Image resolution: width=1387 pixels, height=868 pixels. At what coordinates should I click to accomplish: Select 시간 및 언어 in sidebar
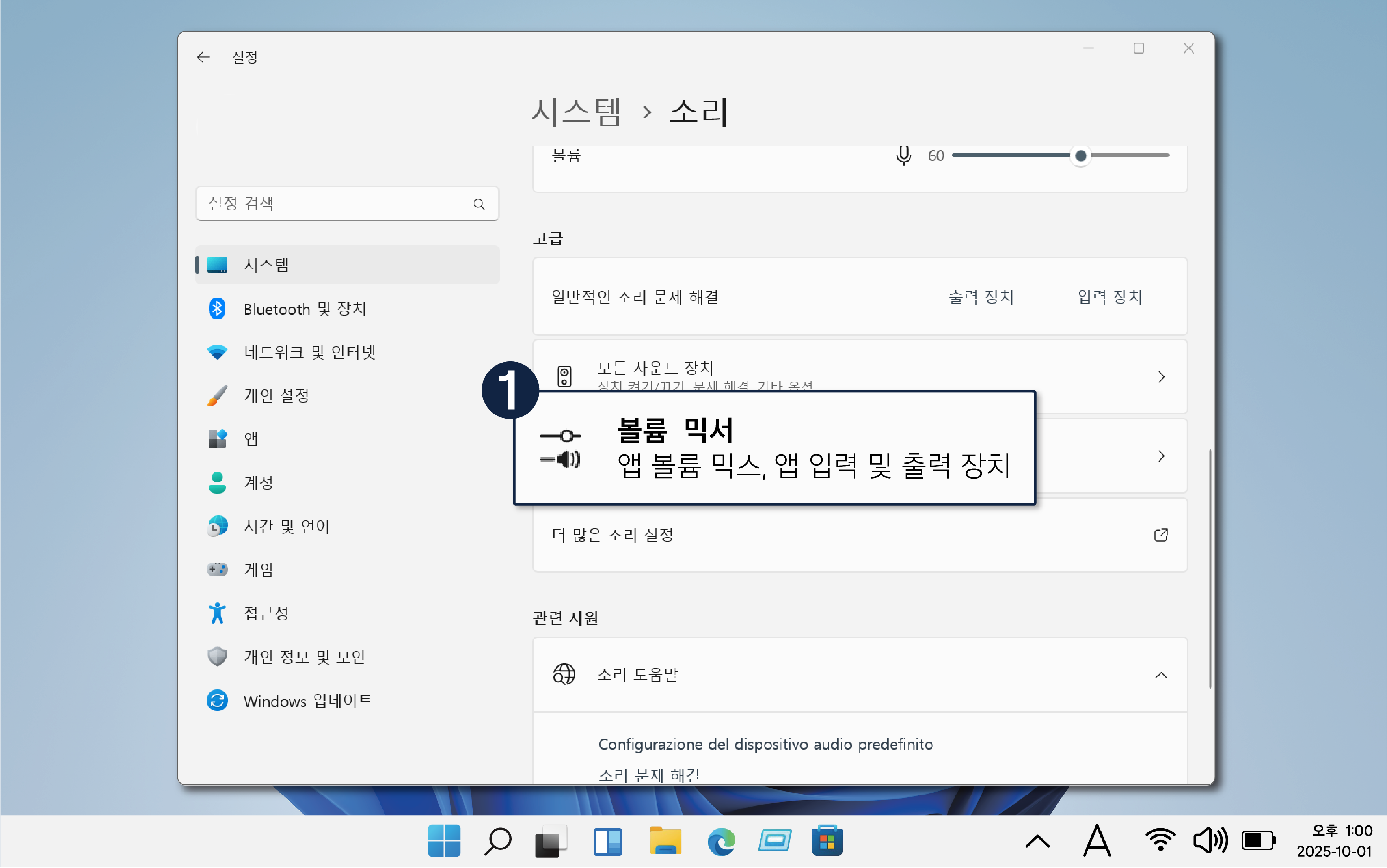click(287, 526)
